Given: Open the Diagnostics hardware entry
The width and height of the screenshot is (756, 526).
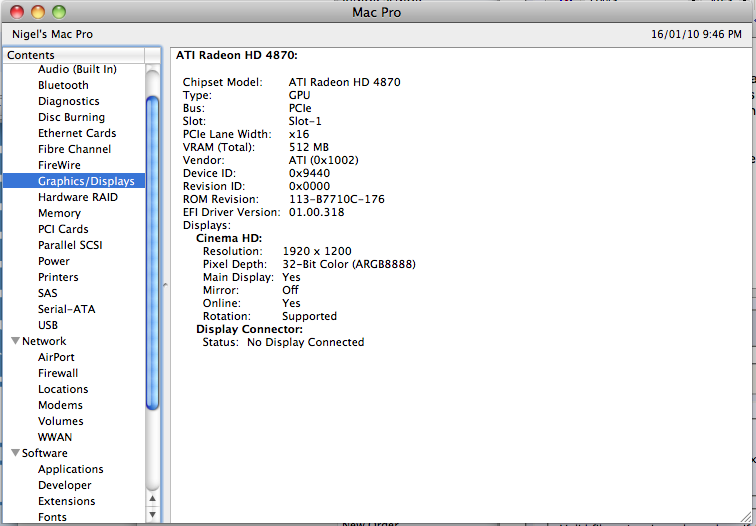Looking at the screenshot, I should coord(68,101).
